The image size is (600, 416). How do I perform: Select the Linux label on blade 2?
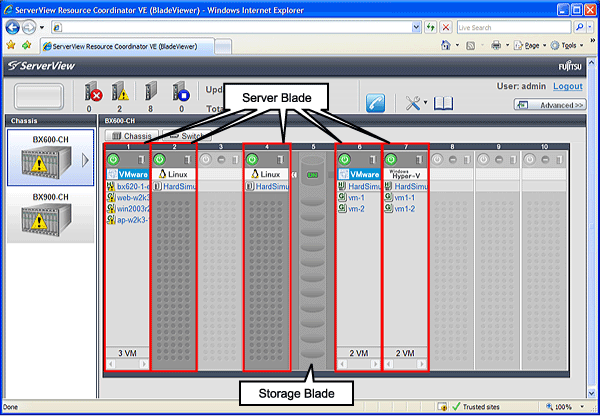(x=174, y=175)
